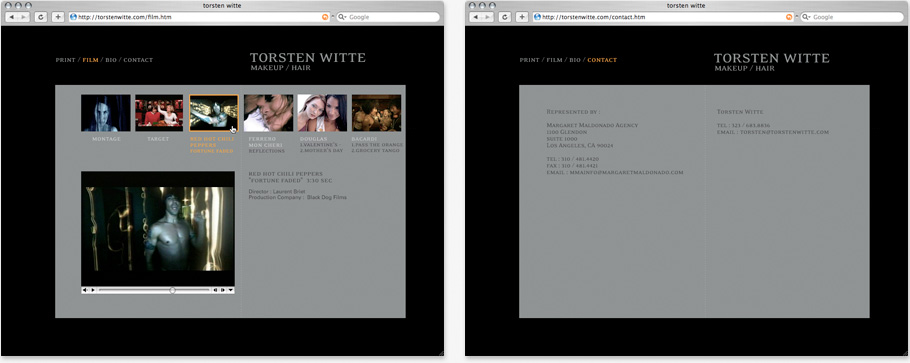910x363 pixels.
Task: Open the QuickTime player options dropdown arrow
Action: tap(231, 290)
